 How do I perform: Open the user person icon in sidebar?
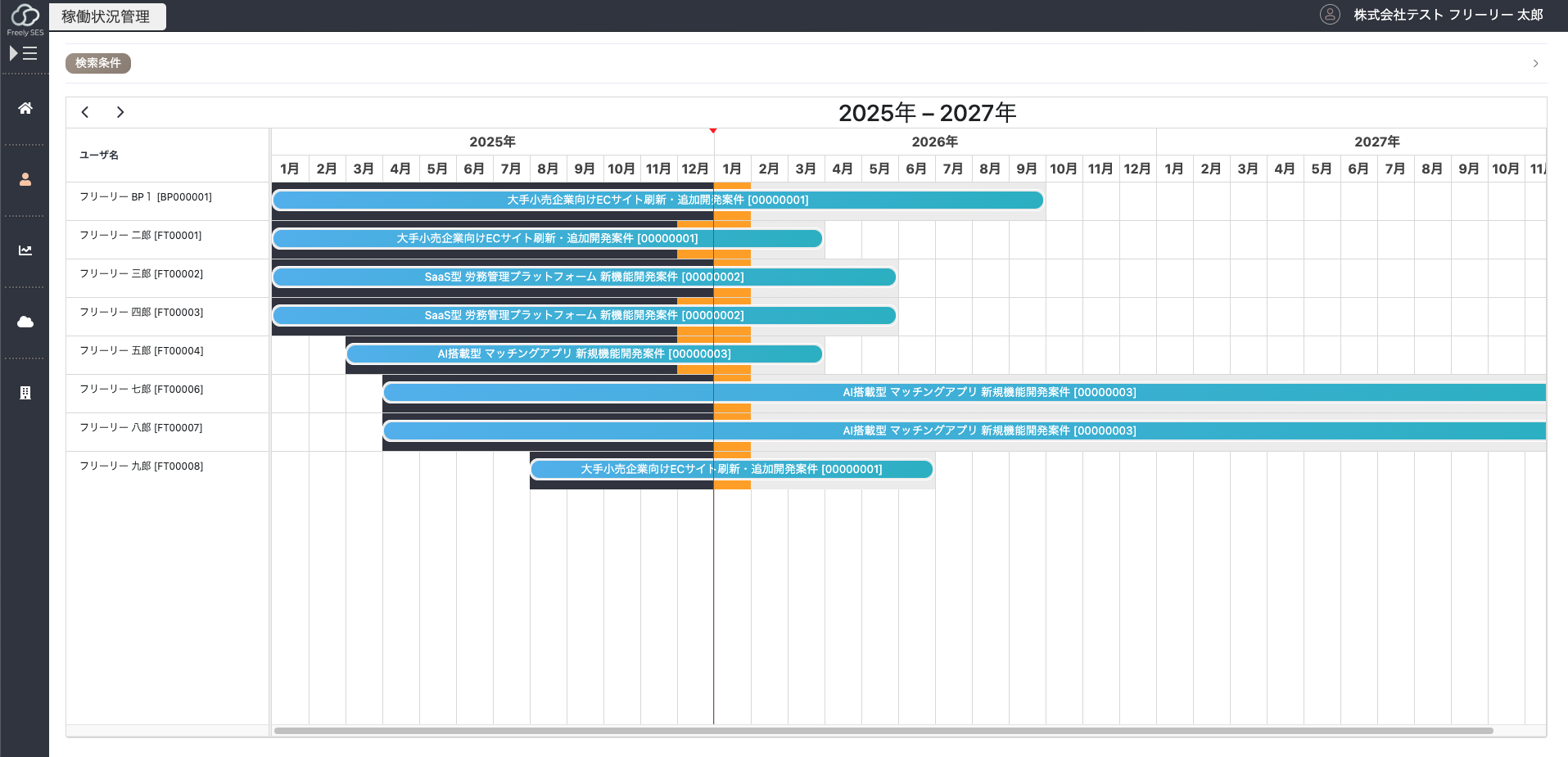25,179
